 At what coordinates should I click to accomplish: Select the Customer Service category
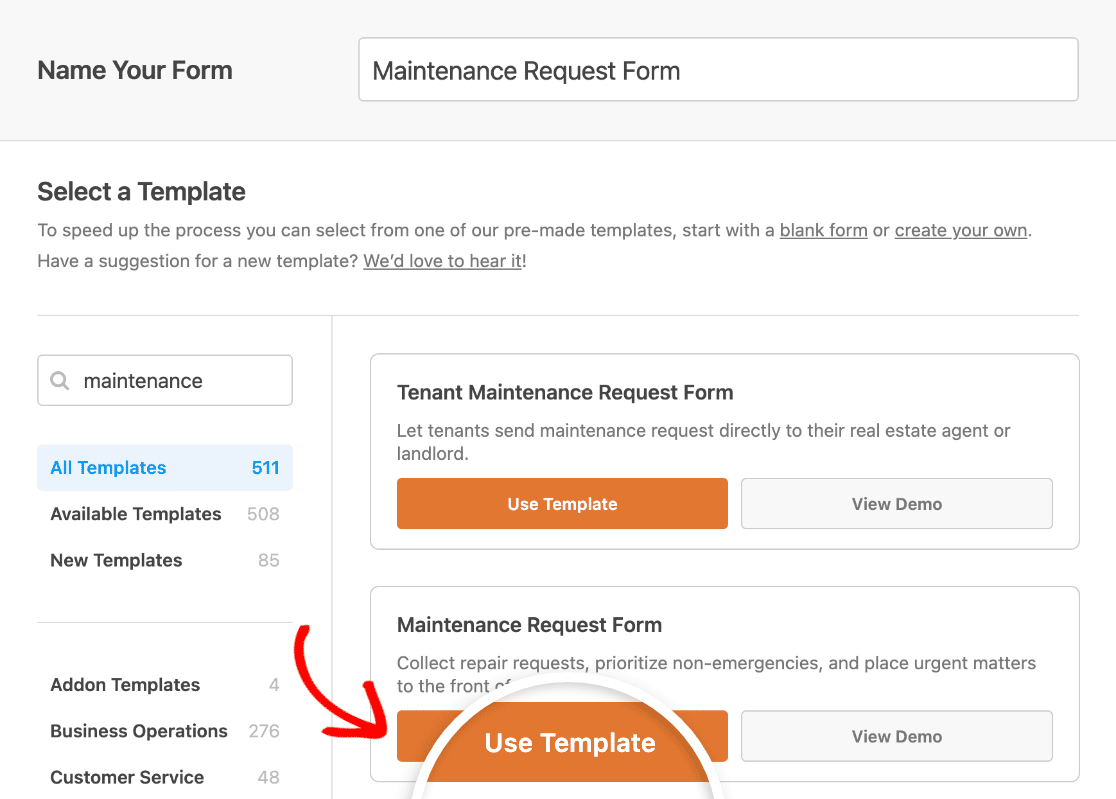[x=164, y=777]
